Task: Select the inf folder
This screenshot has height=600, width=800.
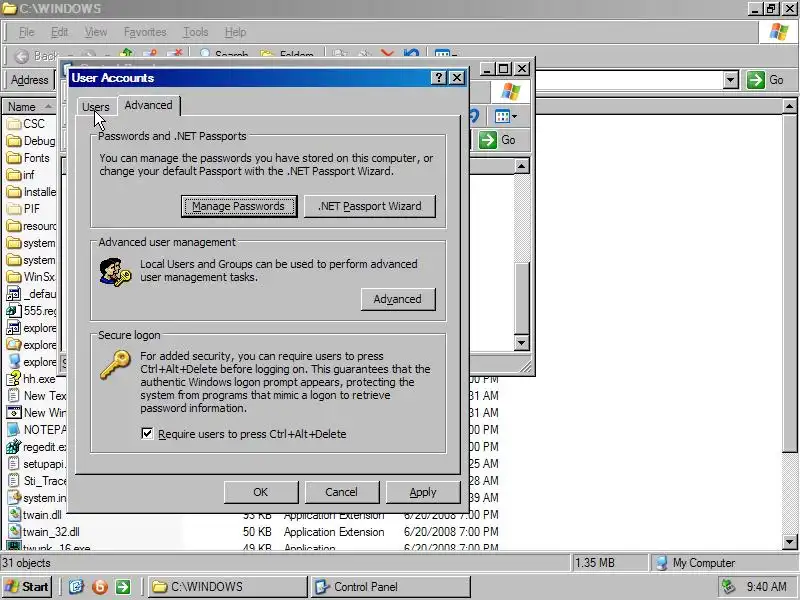Action: coord(20,174)
